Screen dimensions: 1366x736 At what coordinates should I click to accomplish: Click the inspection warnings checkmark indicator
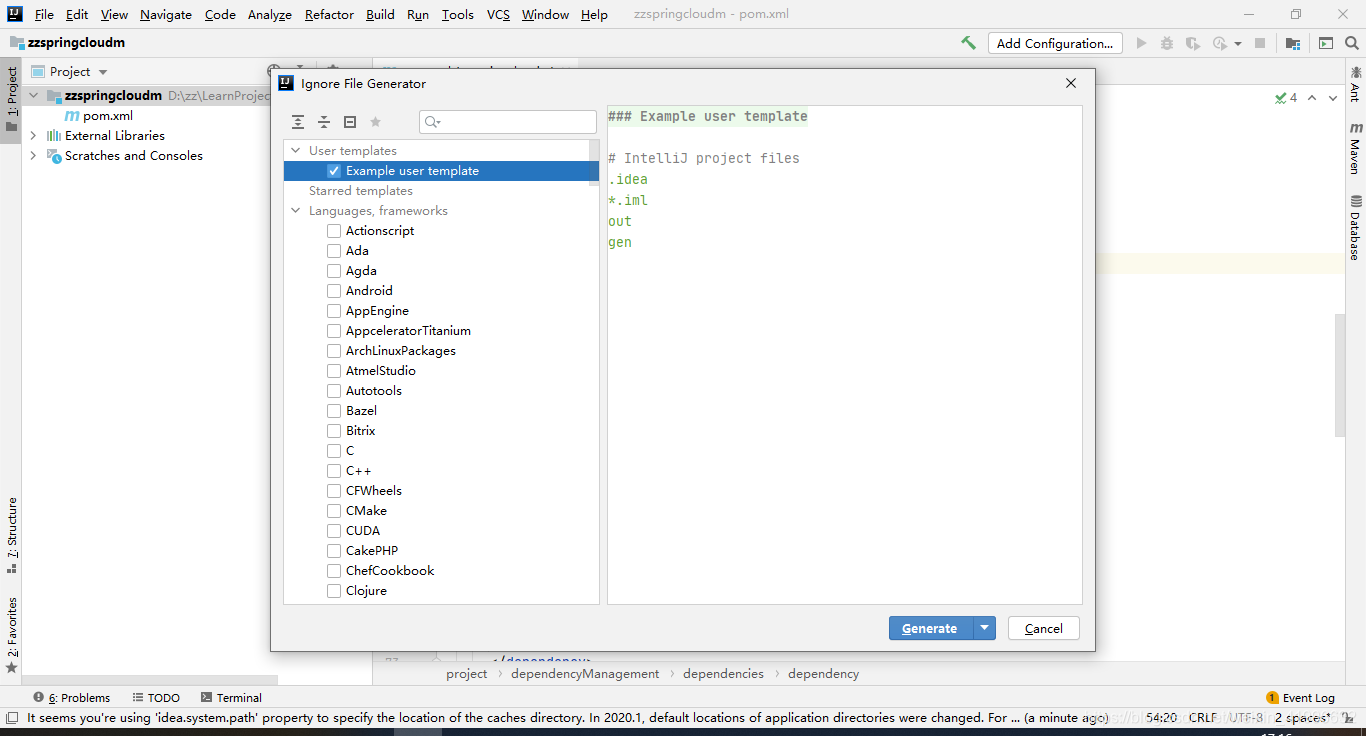[1286, 98]
